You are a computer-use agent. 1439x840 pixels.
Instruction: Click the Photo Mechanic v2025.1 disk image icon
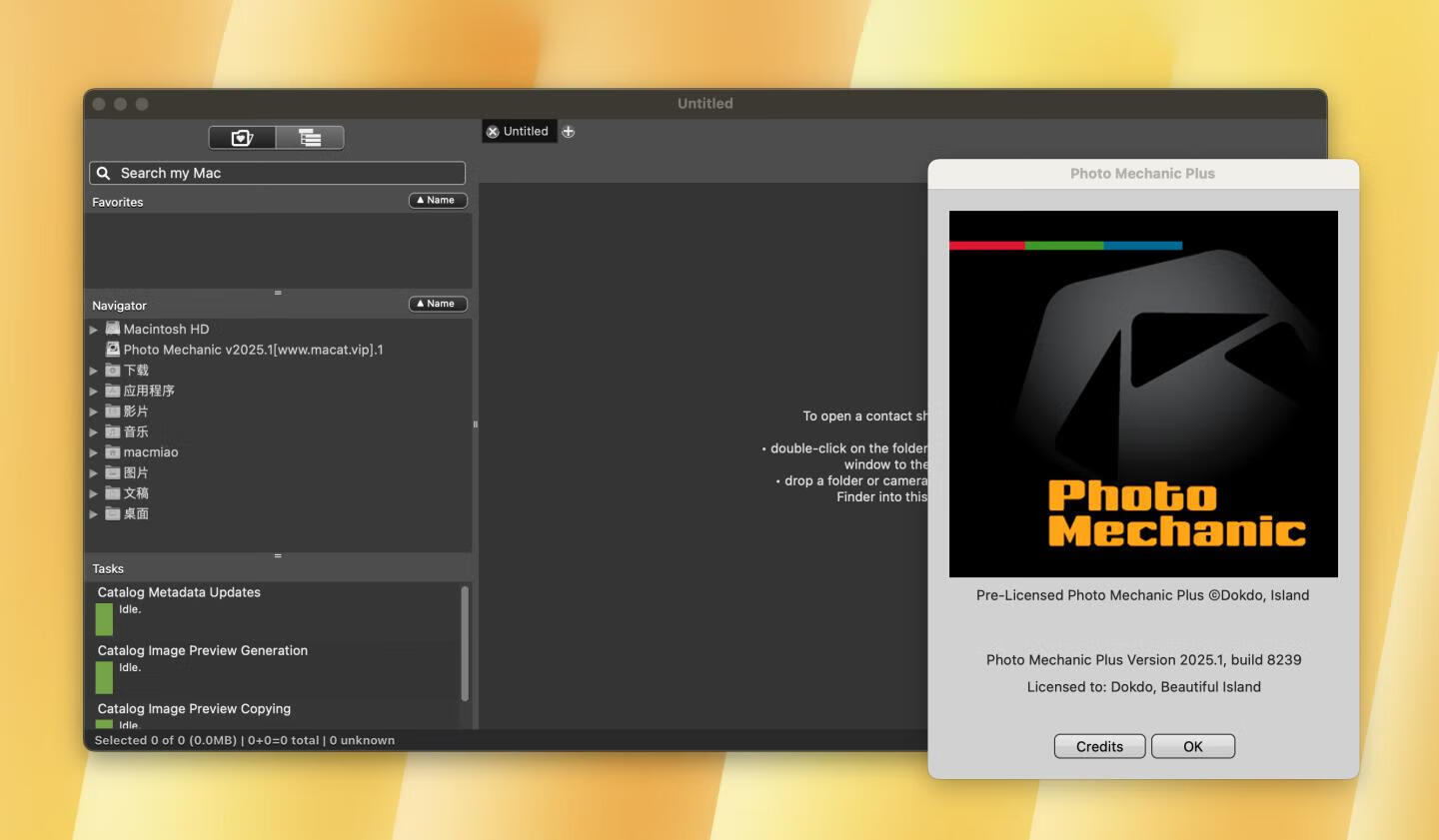pos(113,350)
